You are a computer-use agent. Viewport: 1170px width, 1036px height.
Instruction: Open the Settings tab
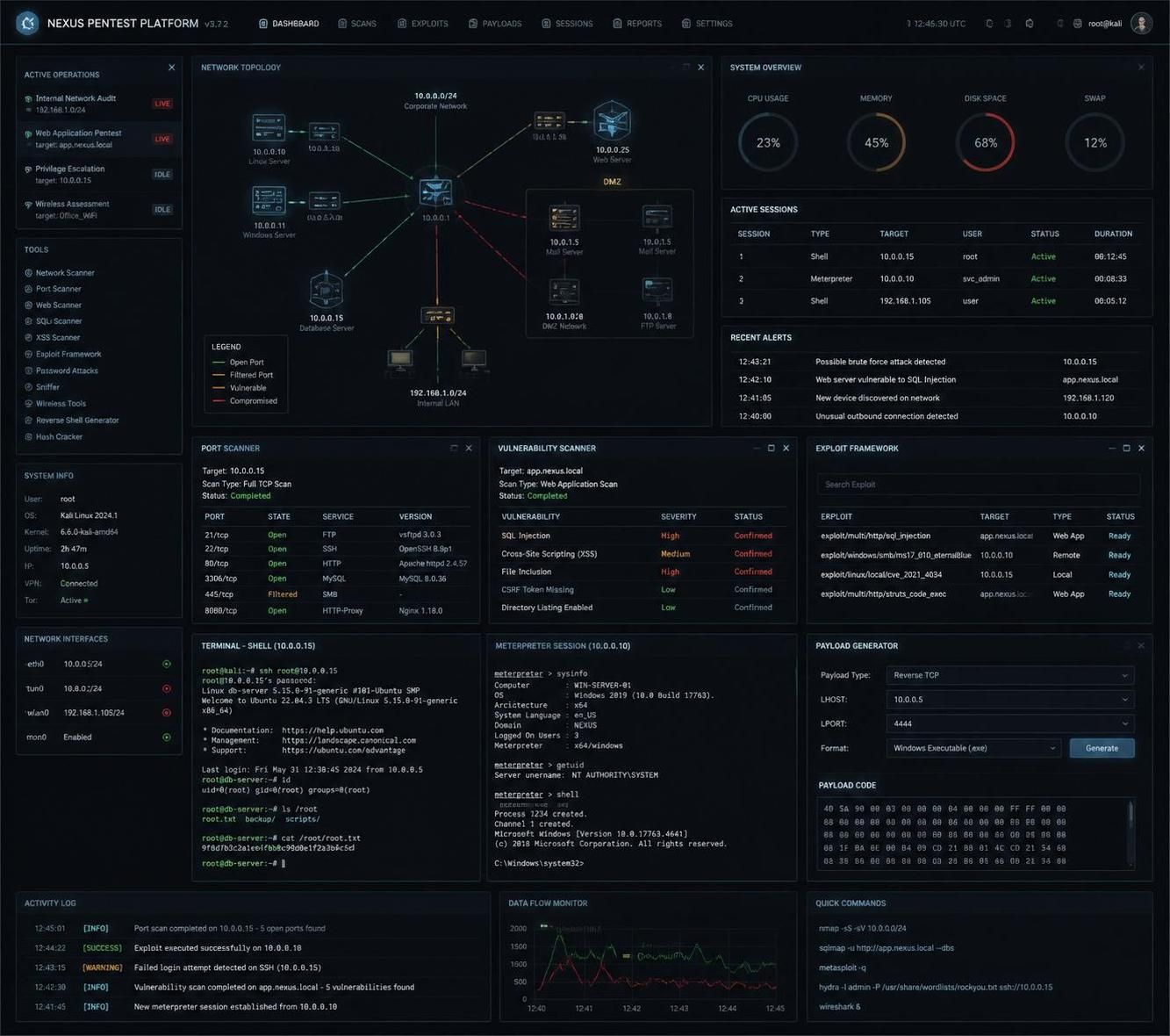(707, 24)
